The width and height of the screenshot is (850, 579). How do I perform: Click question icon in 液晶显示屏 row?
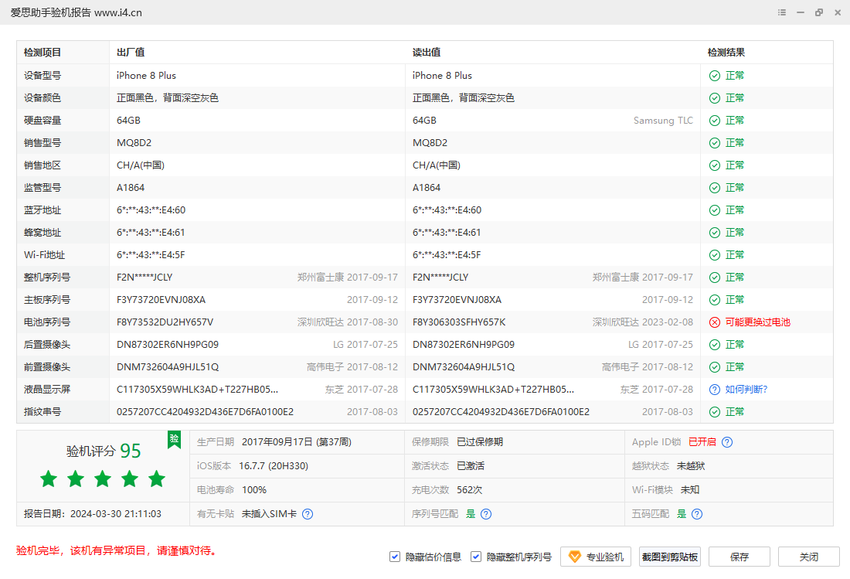pyautogui.click(x=714, y=389)
